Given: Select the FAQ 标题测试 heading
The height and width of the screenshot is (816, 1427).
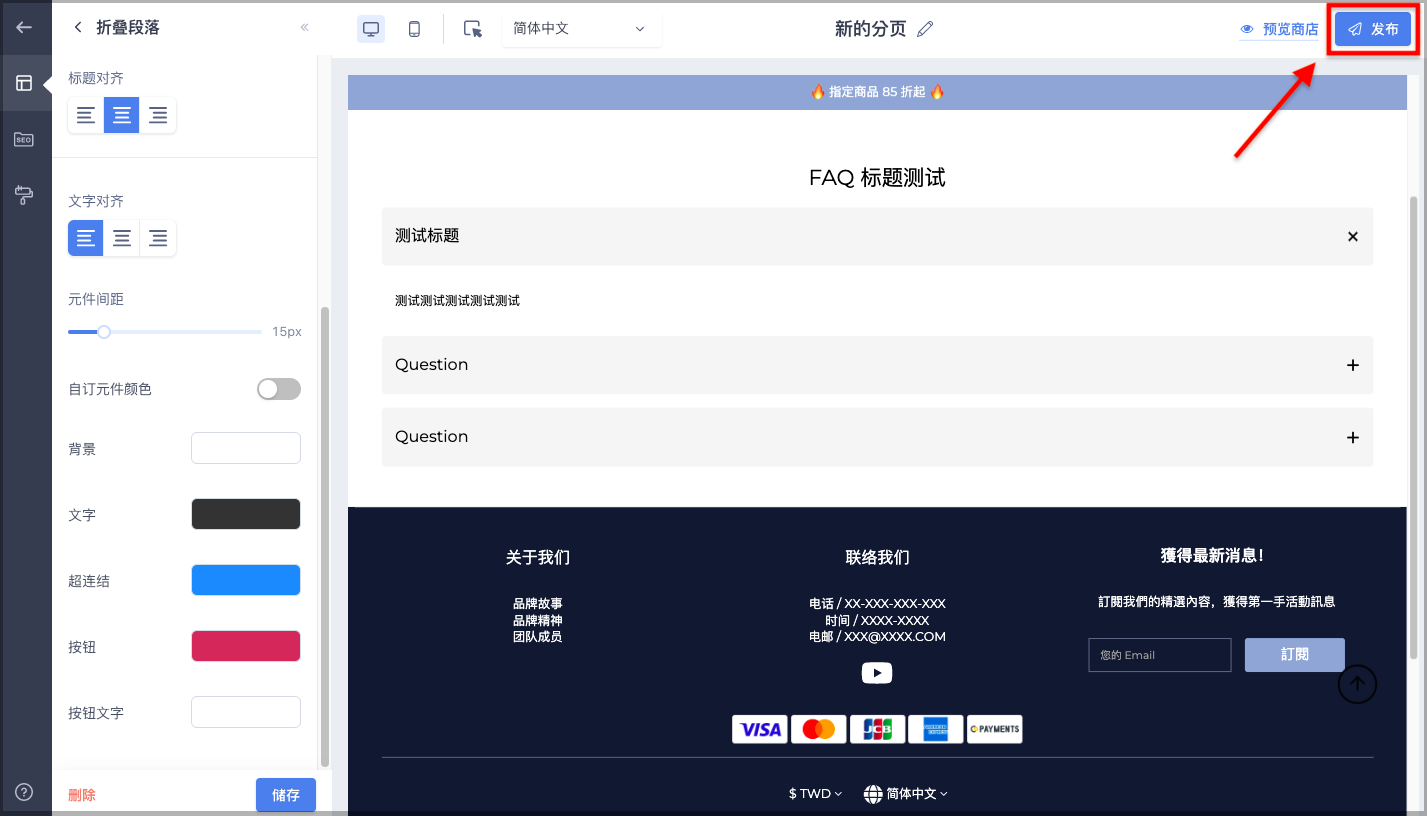Looking at the screenshot, I should [877, 178].
